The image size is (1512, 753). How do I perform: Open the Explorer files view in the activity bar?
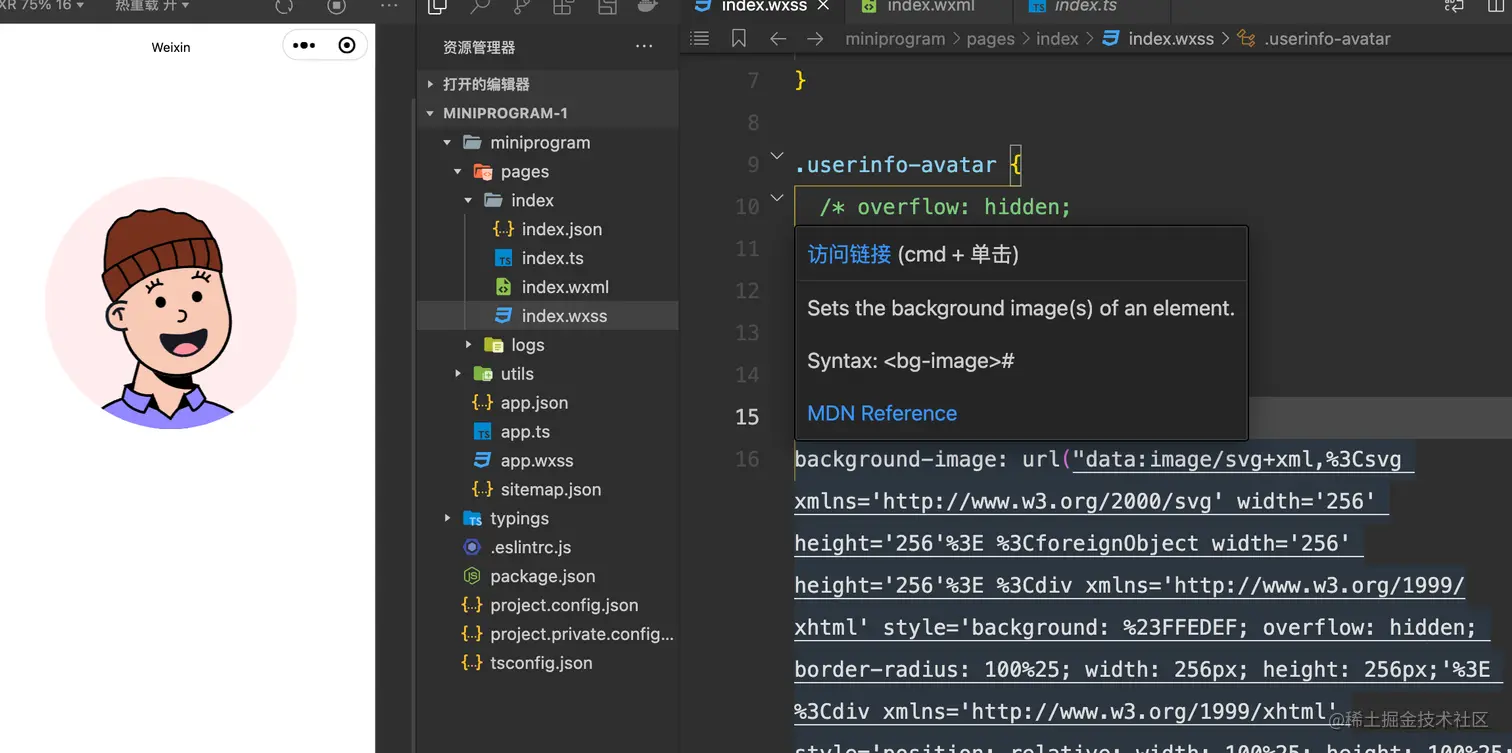[x=437, y=7]
